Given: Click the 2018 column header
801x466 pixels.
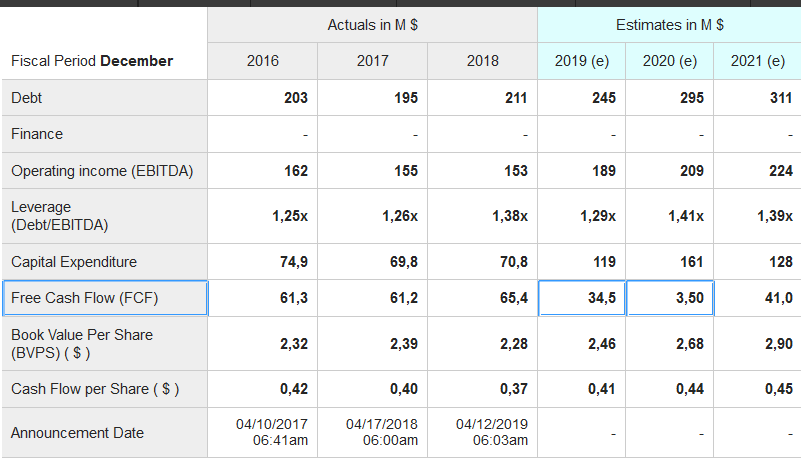Looking at the screenshot, I should pyautogui.click(x=482, y=61).
